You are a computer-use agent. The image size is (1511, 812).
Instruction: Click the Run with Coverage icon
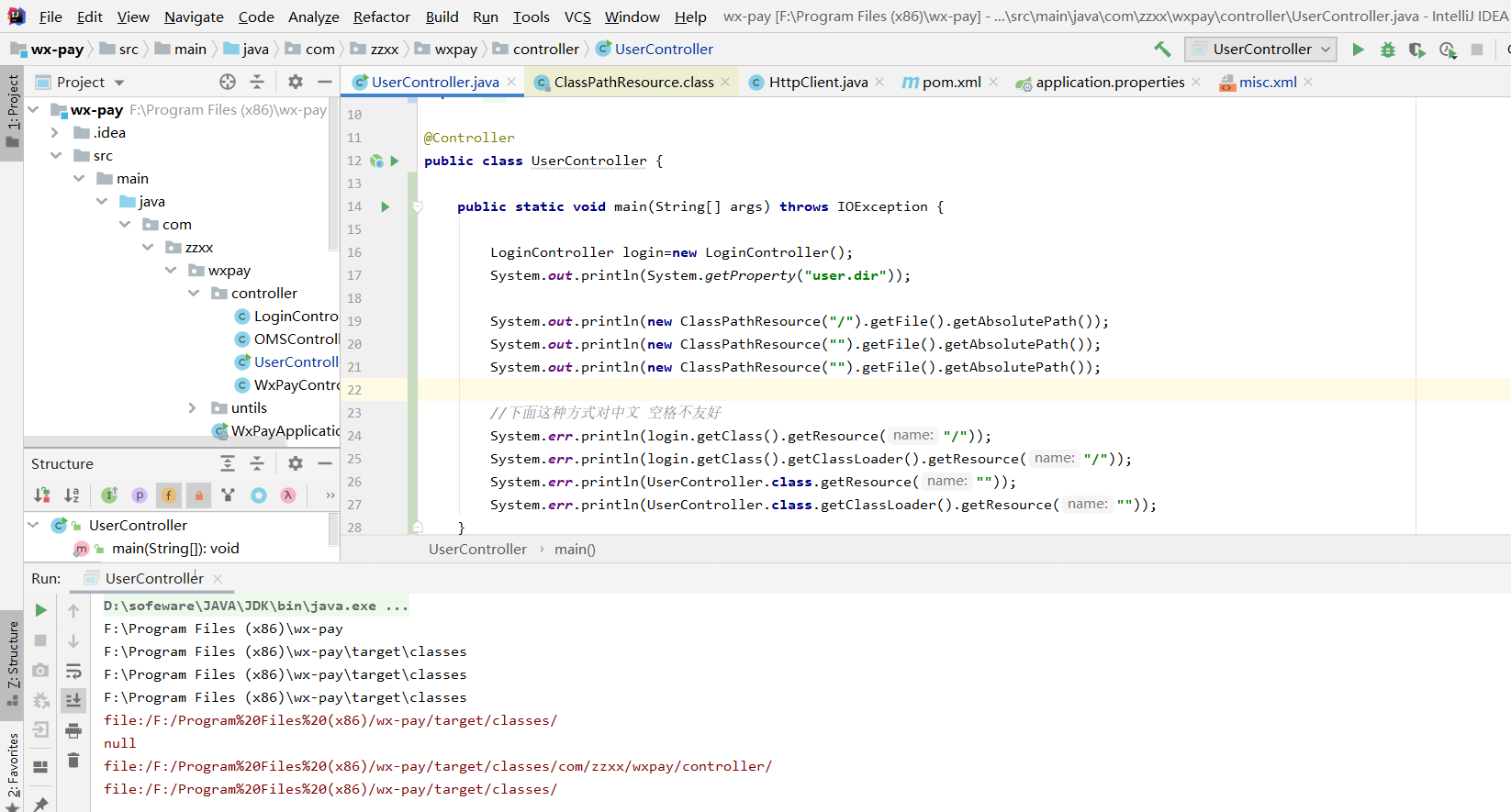1416,50
